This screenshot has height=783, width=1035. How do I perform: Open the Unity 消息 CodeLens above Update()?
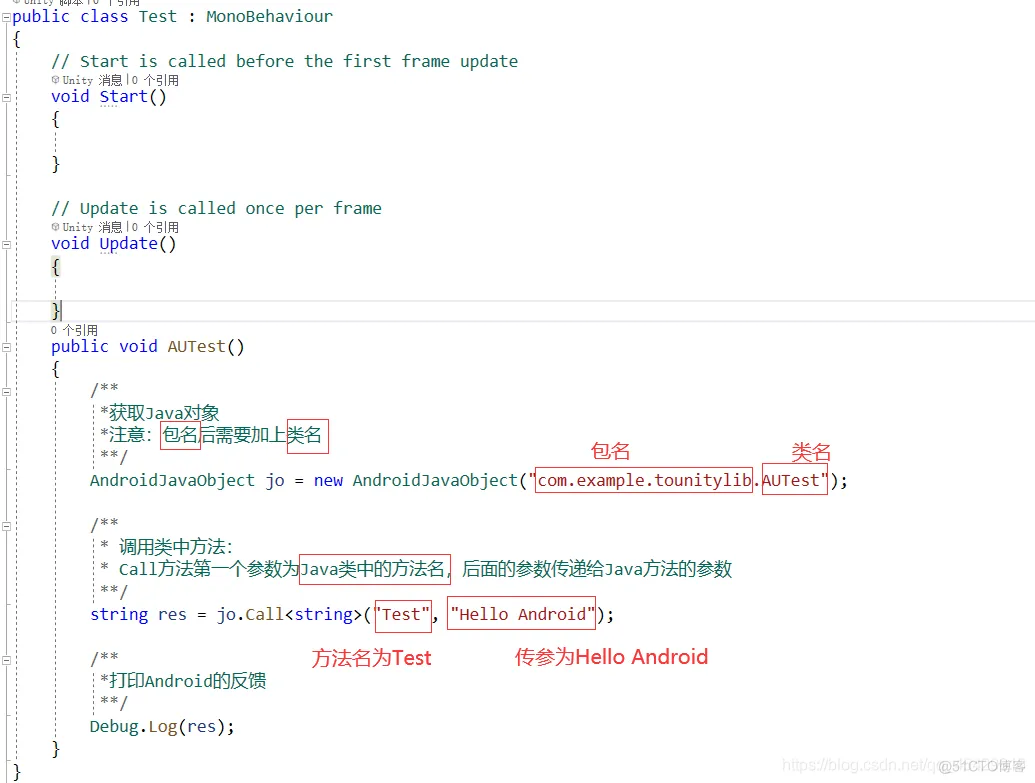tap(92, 227)
